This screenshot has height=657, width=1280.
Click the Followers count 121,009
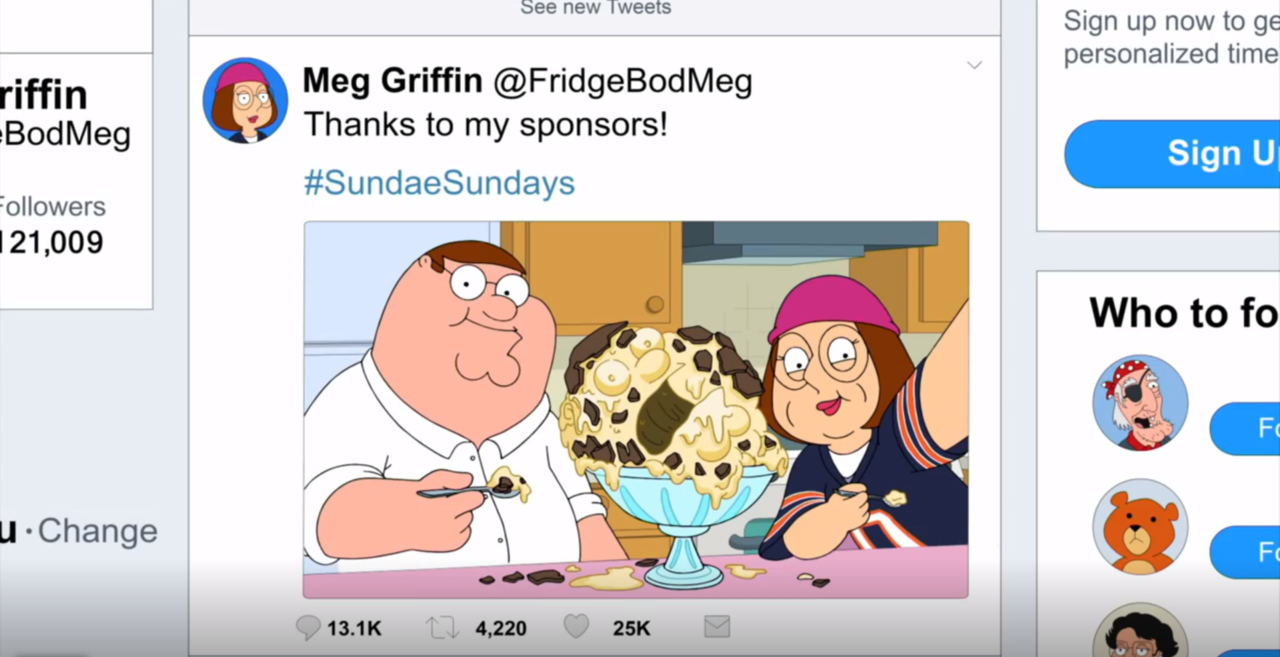pyautogui.click(x=52, y=242)
